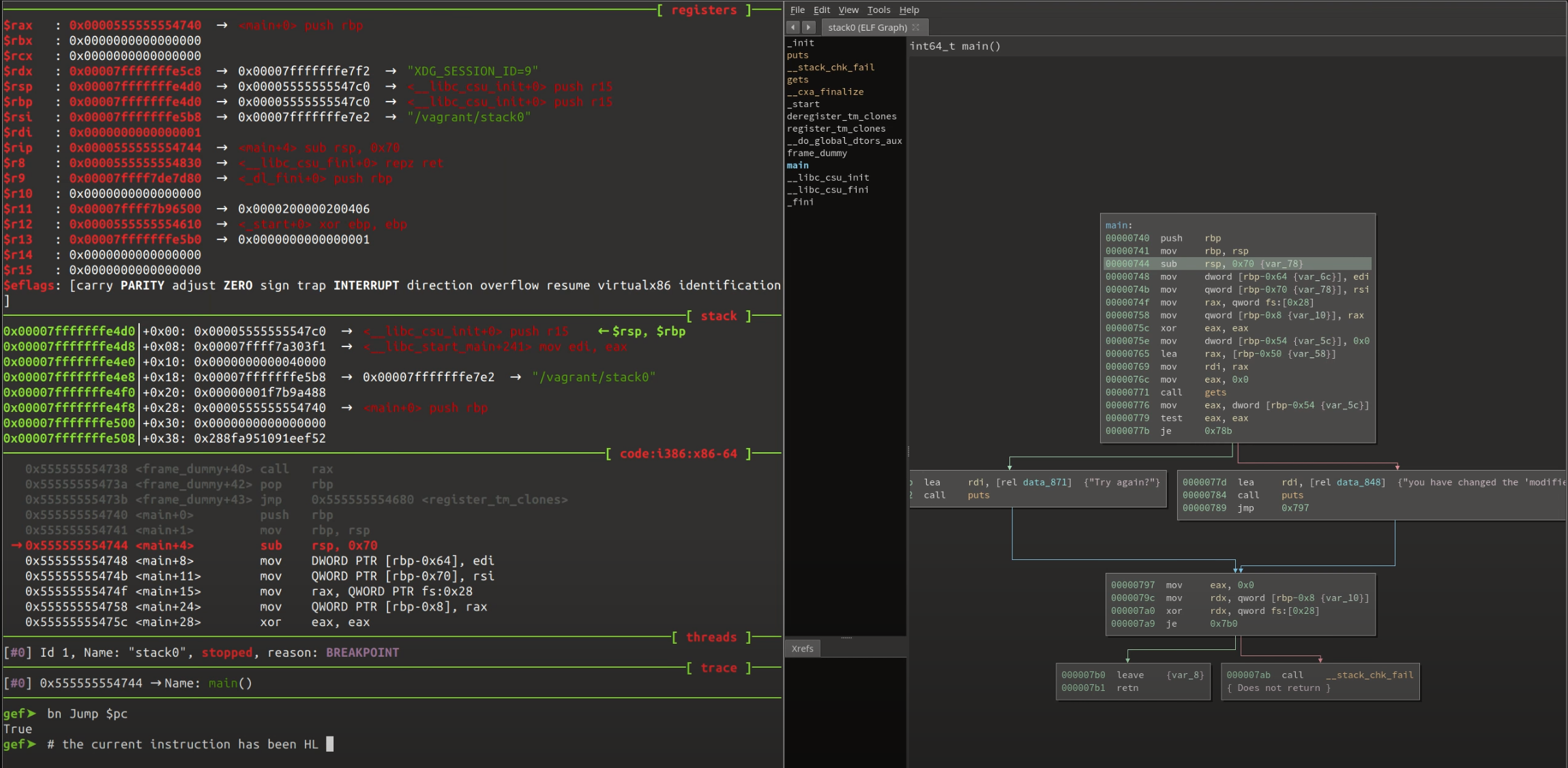Select main in the function list
Screen dimensions: 1568x768
pyautogui.click(x=797, y=165)
